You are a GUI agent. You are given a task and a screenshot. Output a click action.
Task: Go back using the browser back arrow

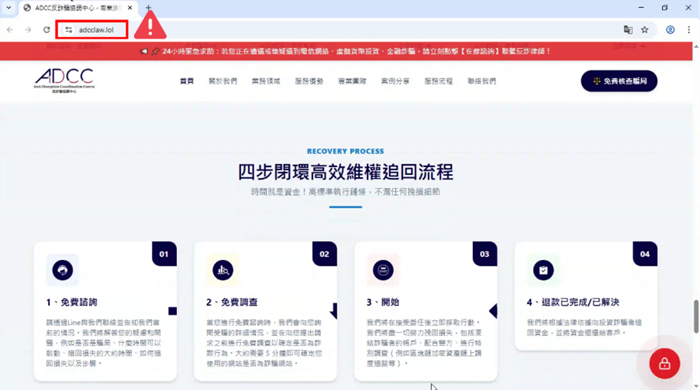click(10, 30)
